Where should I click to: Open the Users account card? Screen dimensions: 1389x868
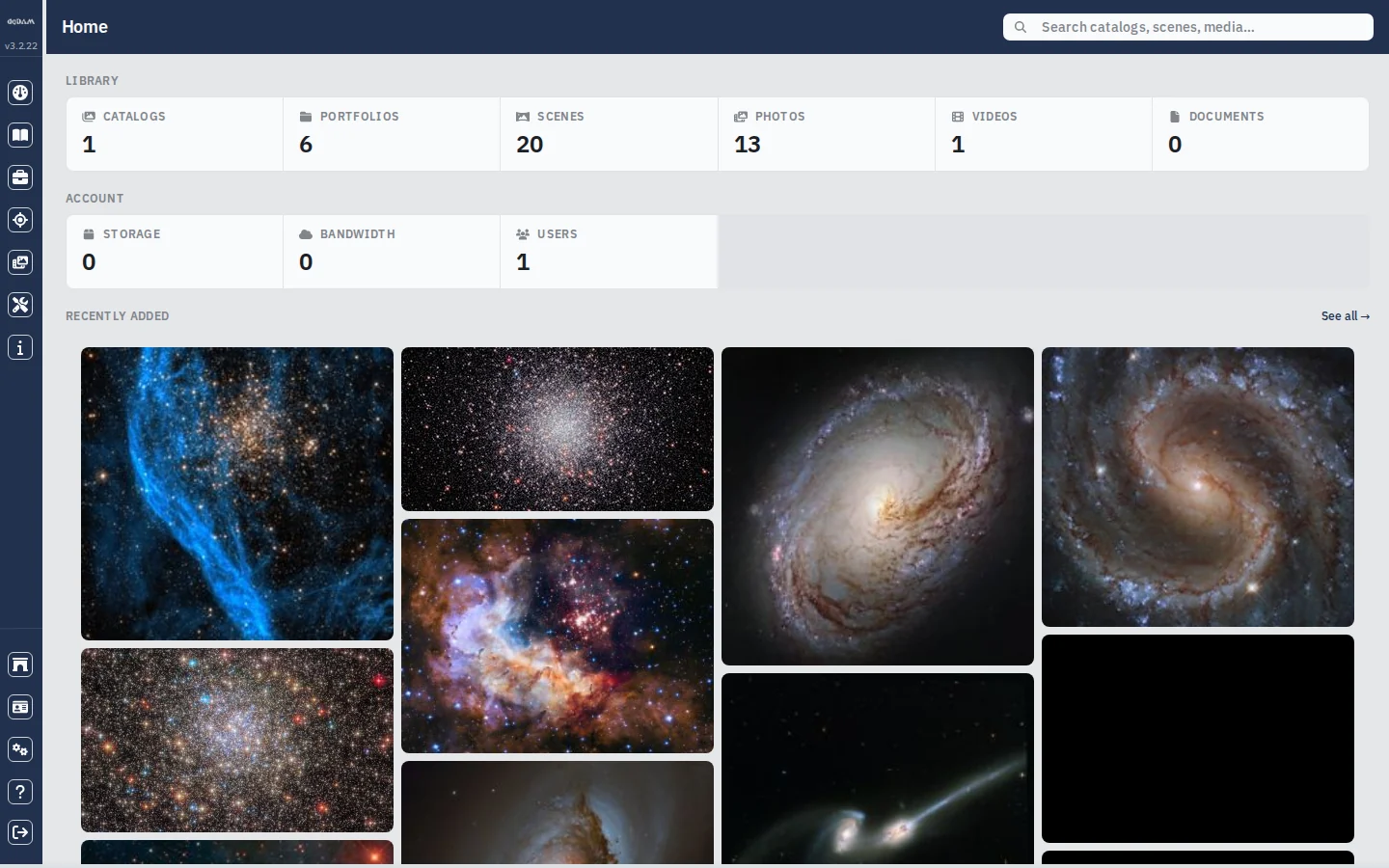(609, 252)
